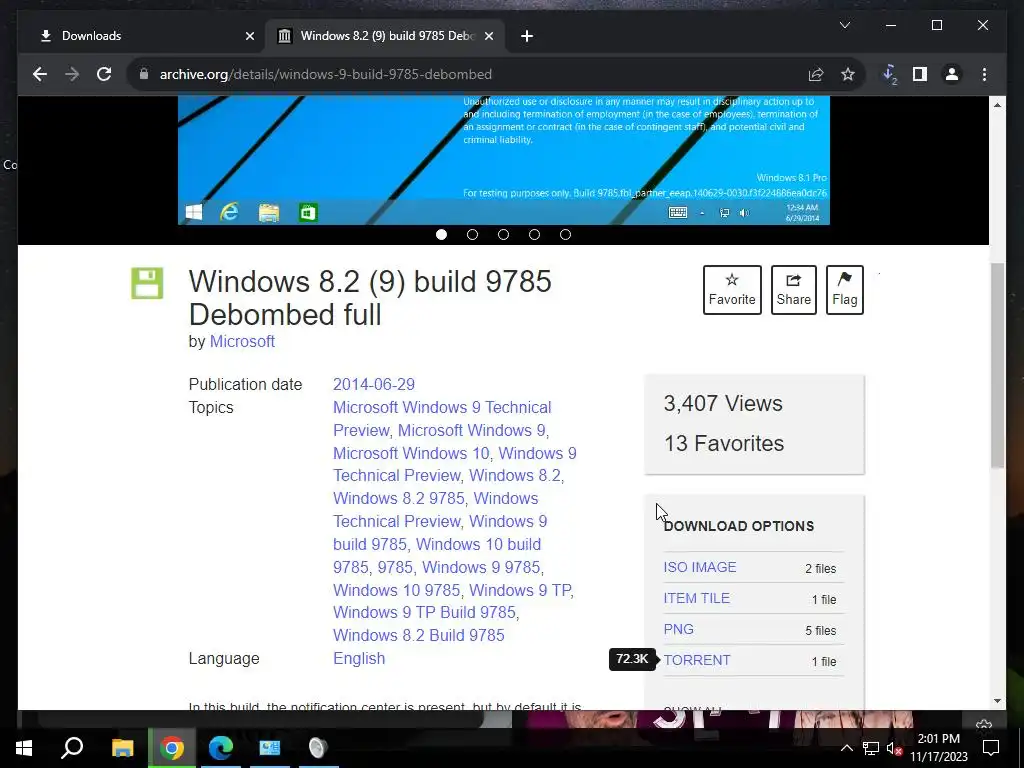
Task: Click the 13 Favorites text
Action: pos(724,443)
